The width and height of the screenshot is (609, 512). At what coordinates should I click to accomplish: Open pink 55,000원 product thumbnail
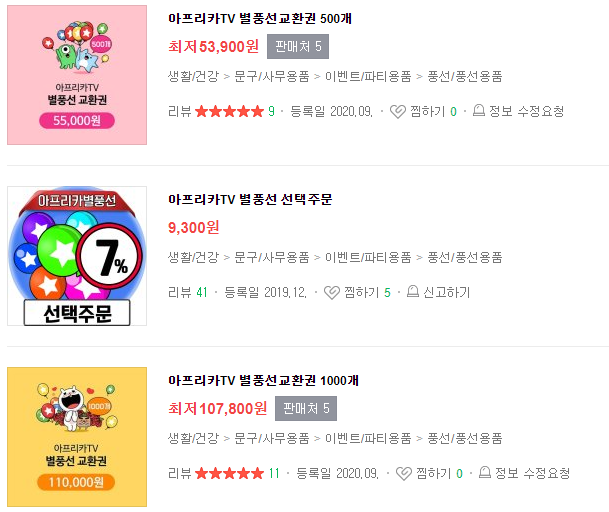point(77,75)
